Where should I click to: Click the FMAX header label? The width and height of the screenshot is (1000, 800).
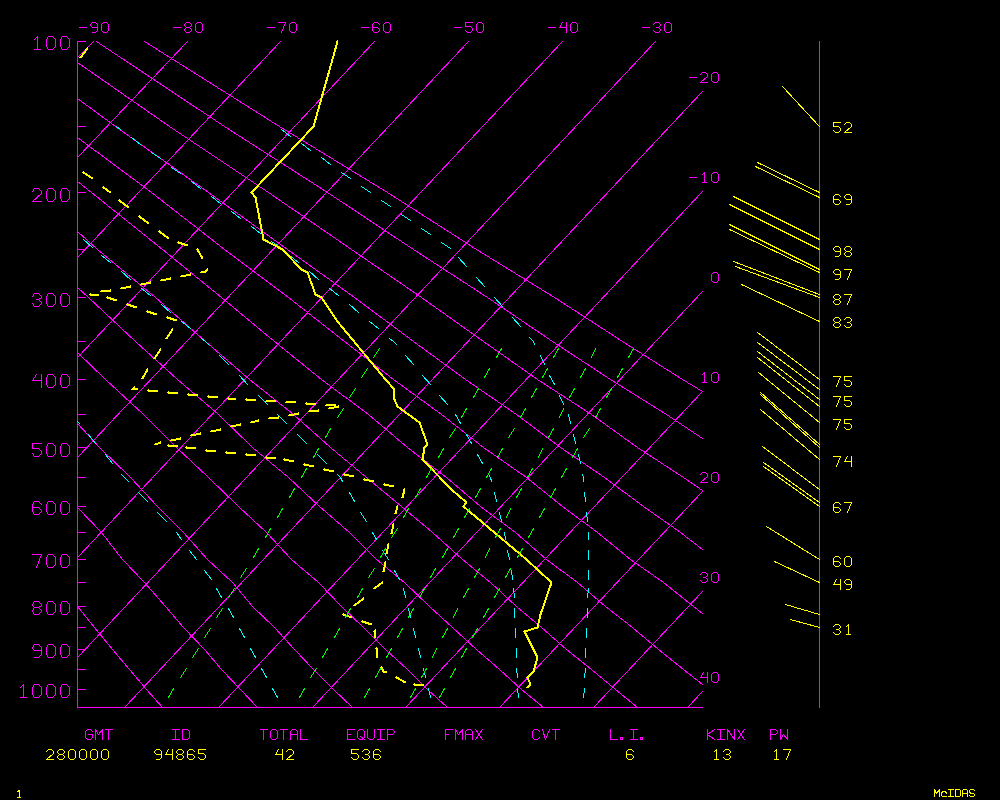(x=463, y=735)
